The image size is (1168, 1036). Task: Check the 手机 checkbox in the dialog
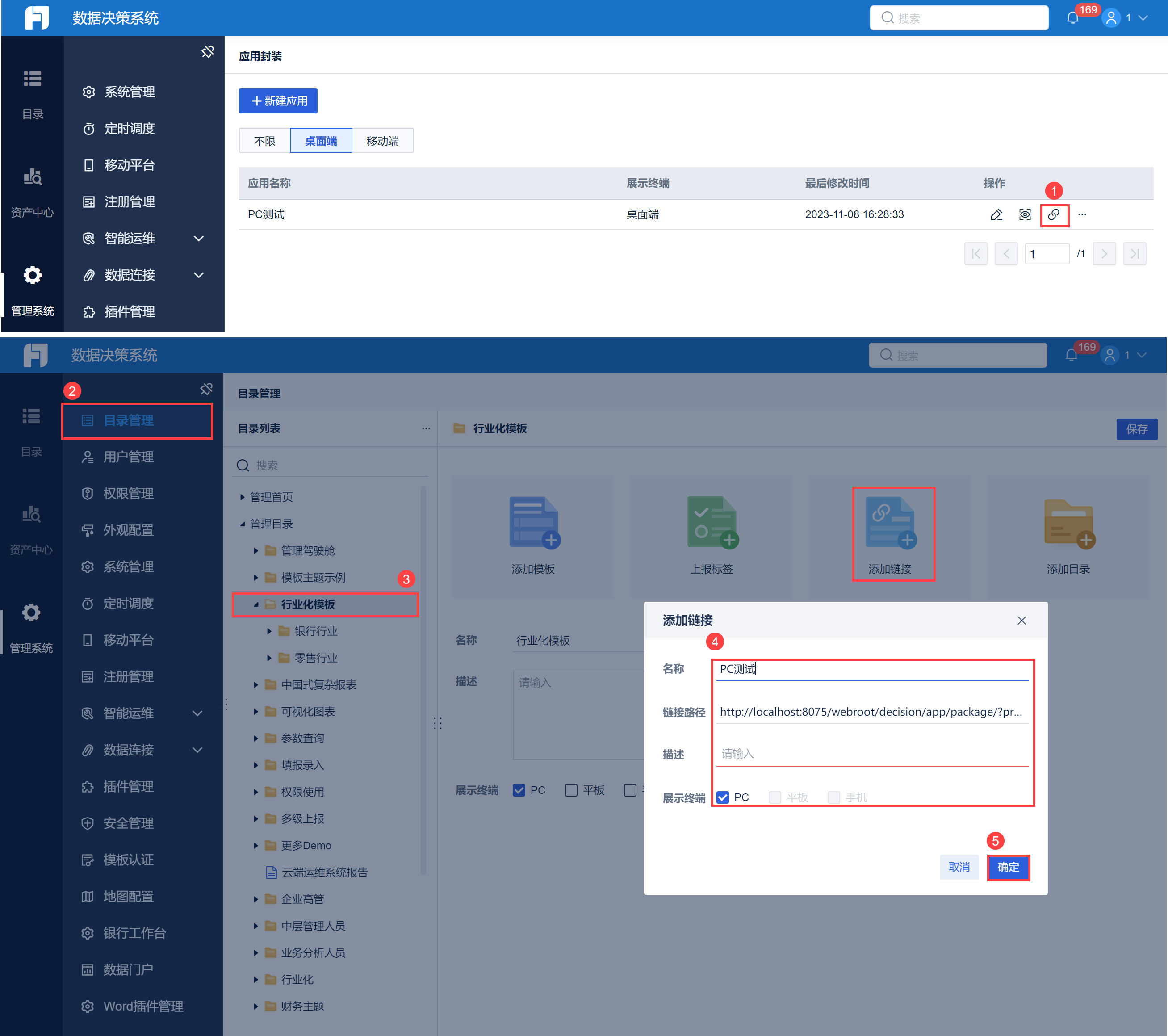(x=834, y=797)
